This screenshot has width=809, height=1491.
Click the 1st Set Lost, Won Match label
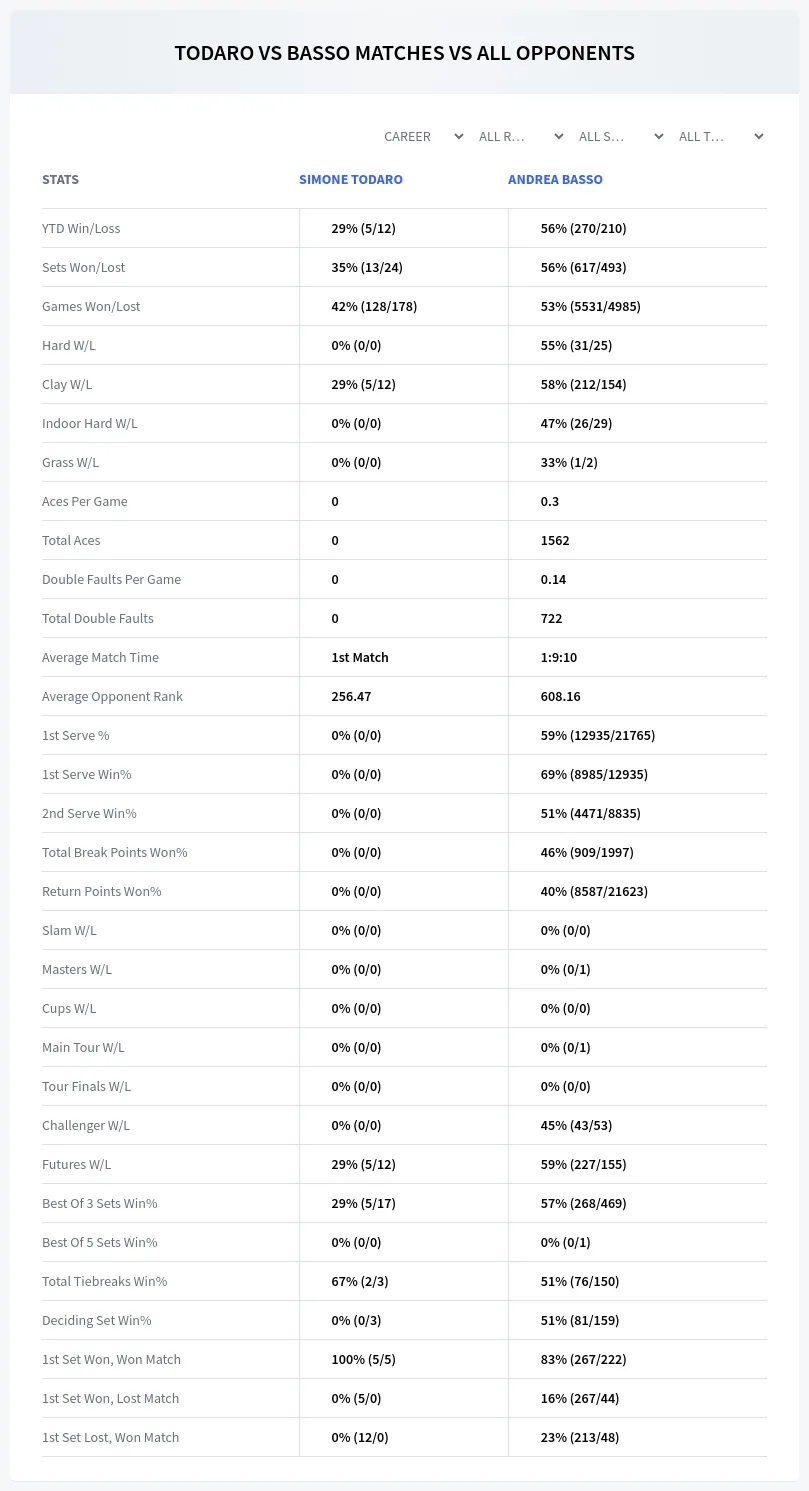pos(111,1437)
